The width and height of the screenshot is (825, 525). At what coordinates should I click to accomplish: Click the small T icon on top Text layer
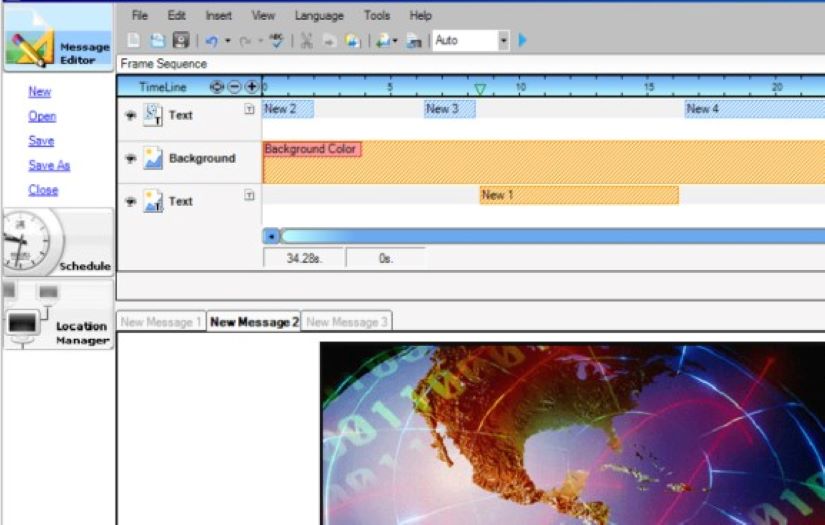pyautogui.click(x=249, y=109)
